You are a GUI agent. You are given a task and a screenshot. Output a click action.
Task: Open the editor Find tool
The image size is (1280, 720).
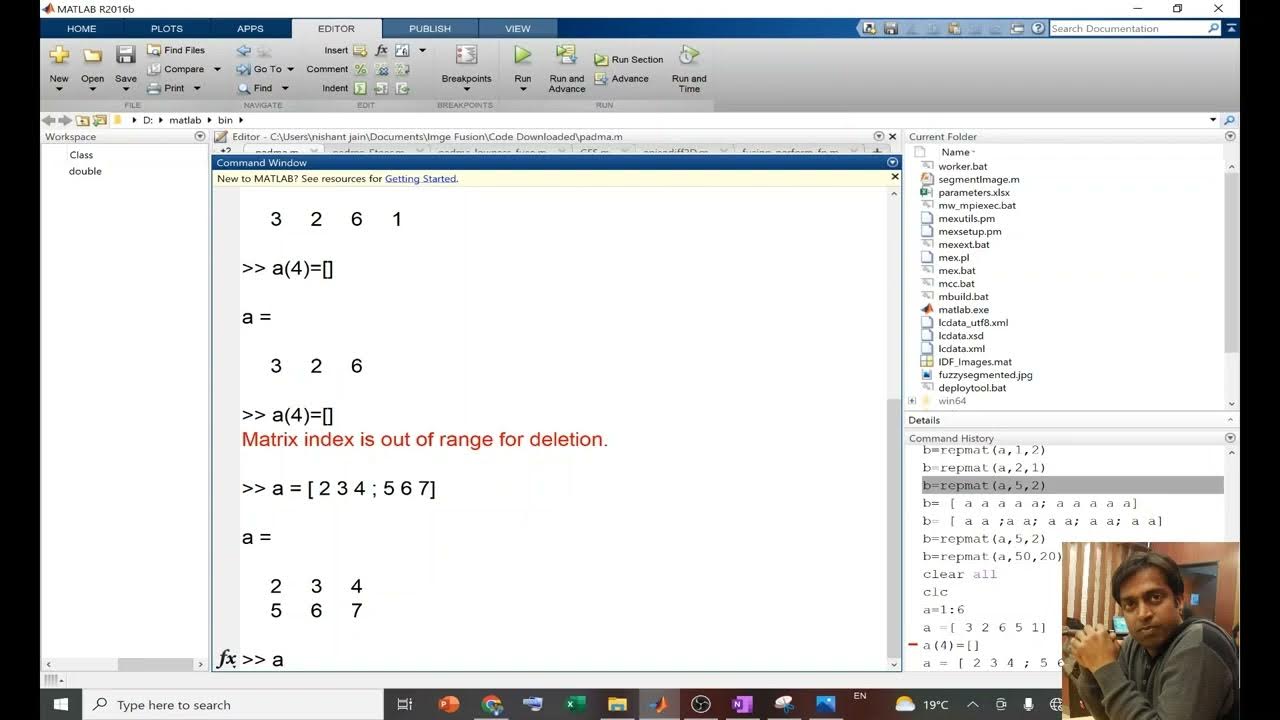(255, 88)
